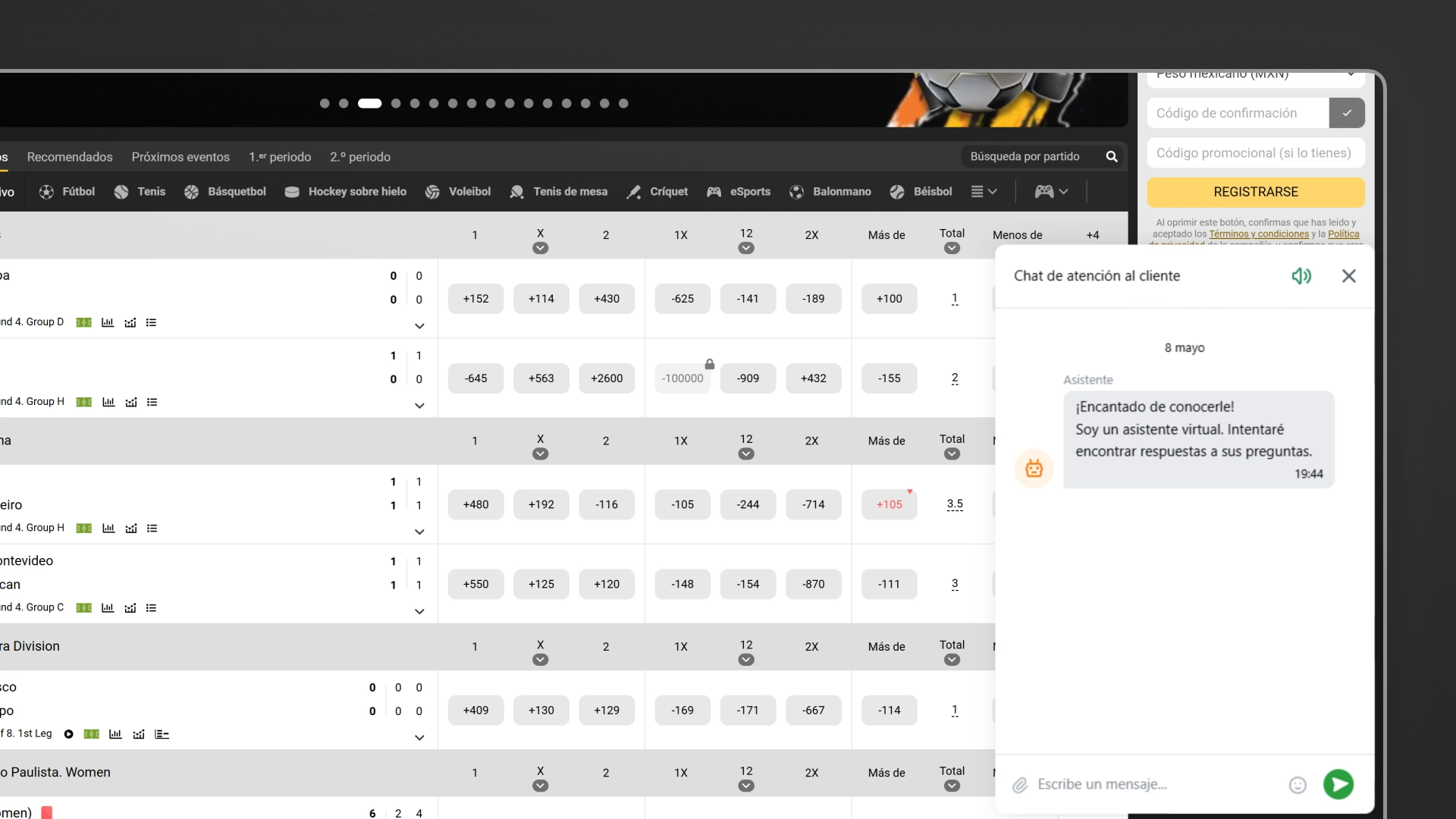Expand the X column dropdown in top header

540,248
